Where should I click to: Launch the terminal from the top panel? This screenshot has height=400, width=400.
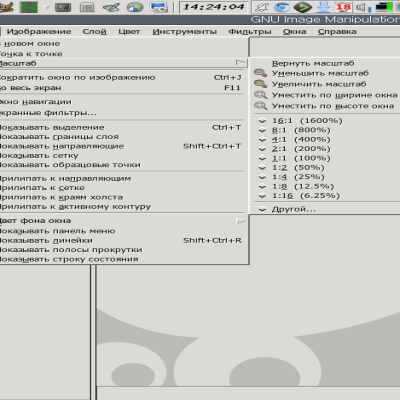[x=63, y=7]
